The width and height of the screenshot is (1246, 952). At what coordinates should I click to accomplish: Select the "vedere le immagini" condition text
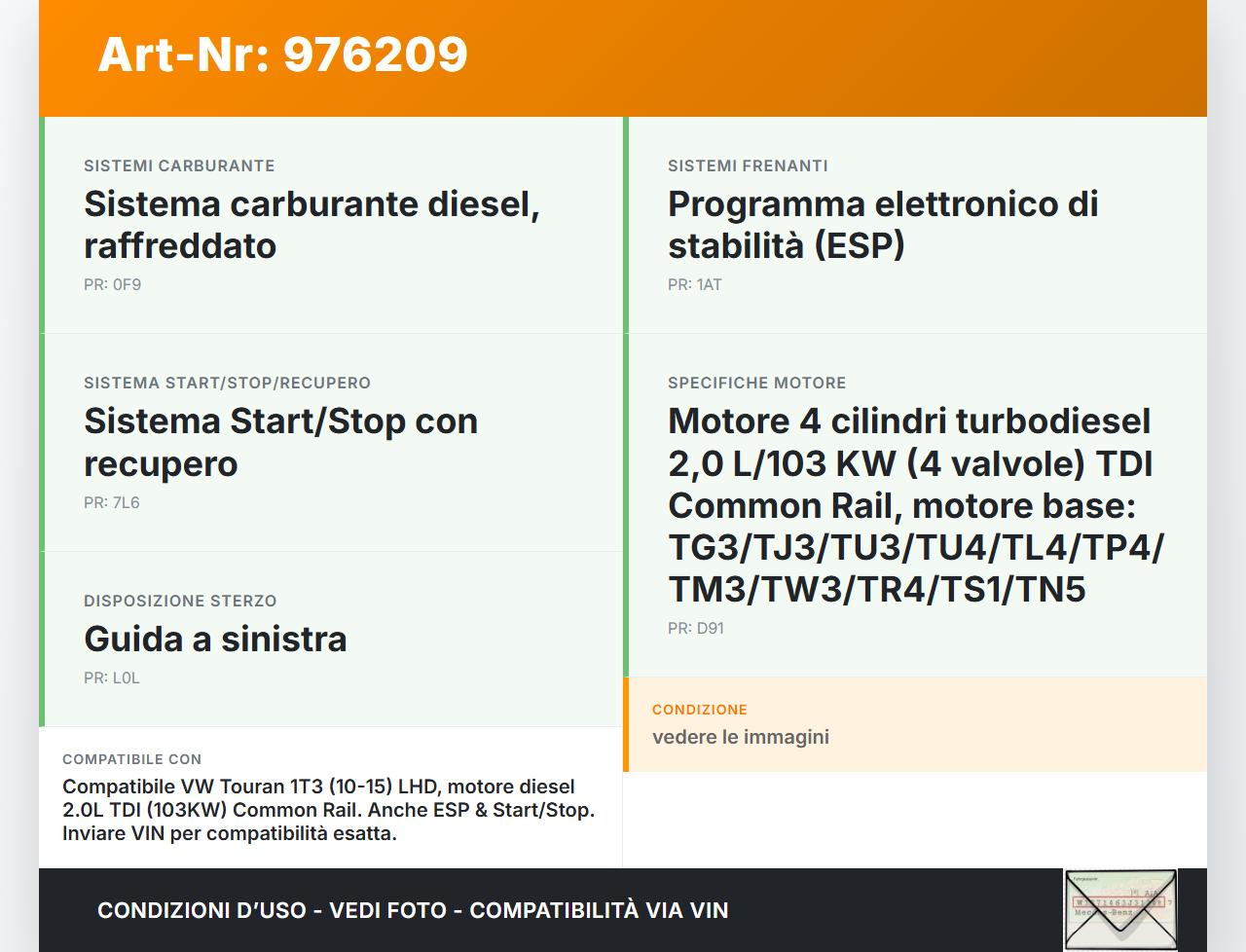(741, 737)
